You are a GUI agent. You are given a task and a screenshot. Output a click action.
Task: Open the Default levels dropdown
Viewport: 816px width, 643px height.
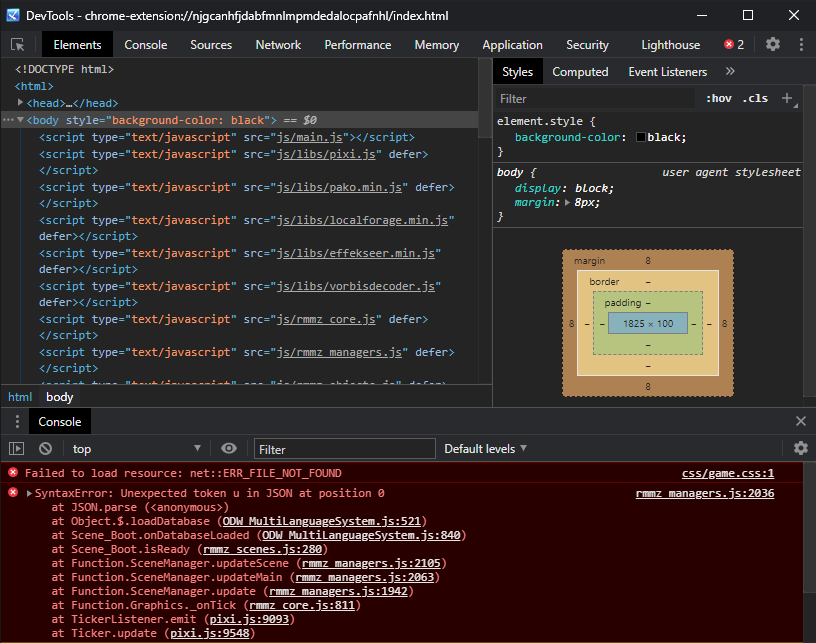point(485,448)
